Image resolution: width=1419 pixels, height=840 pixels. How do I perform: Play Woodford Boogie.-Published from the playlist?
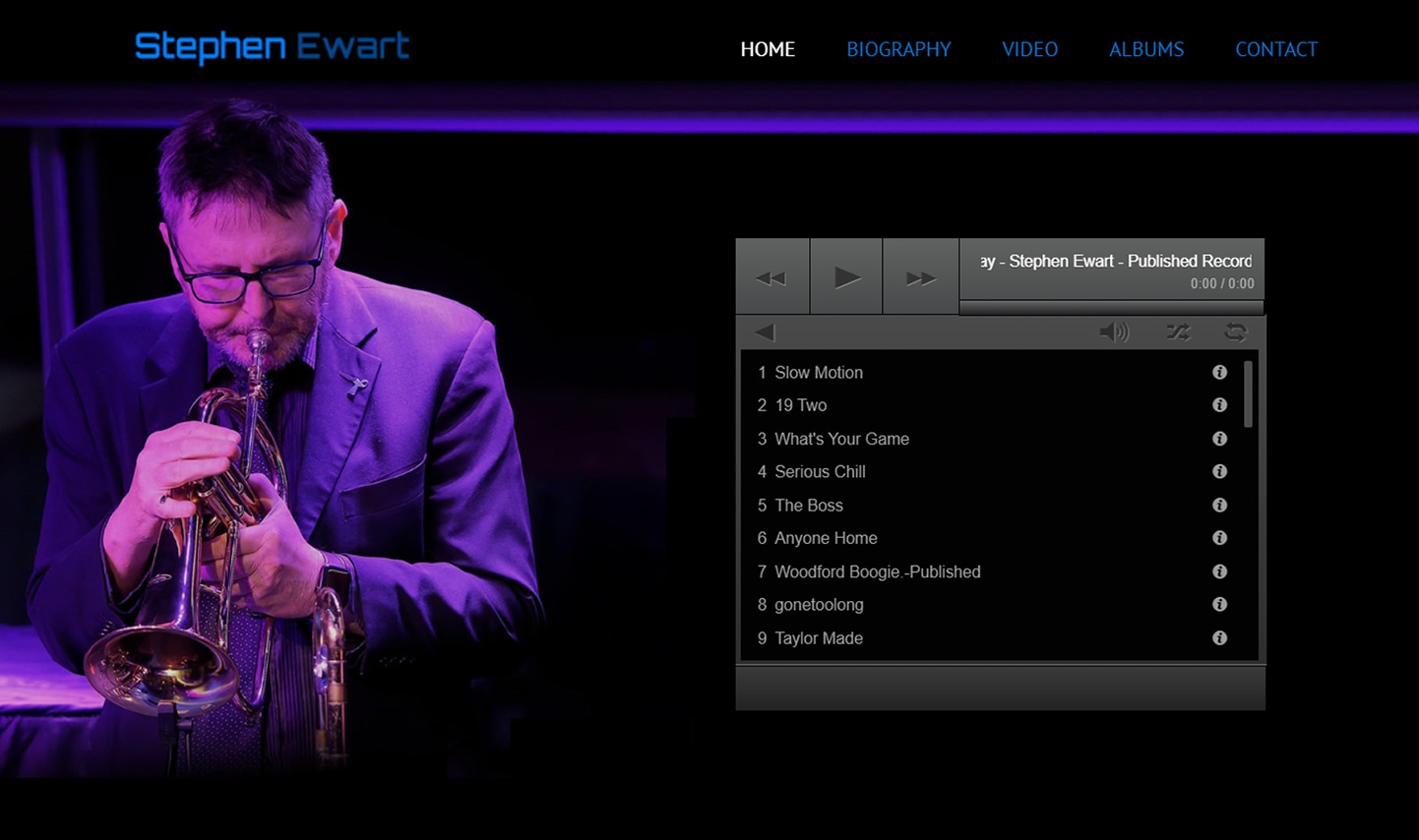click(x=877, y=571)
